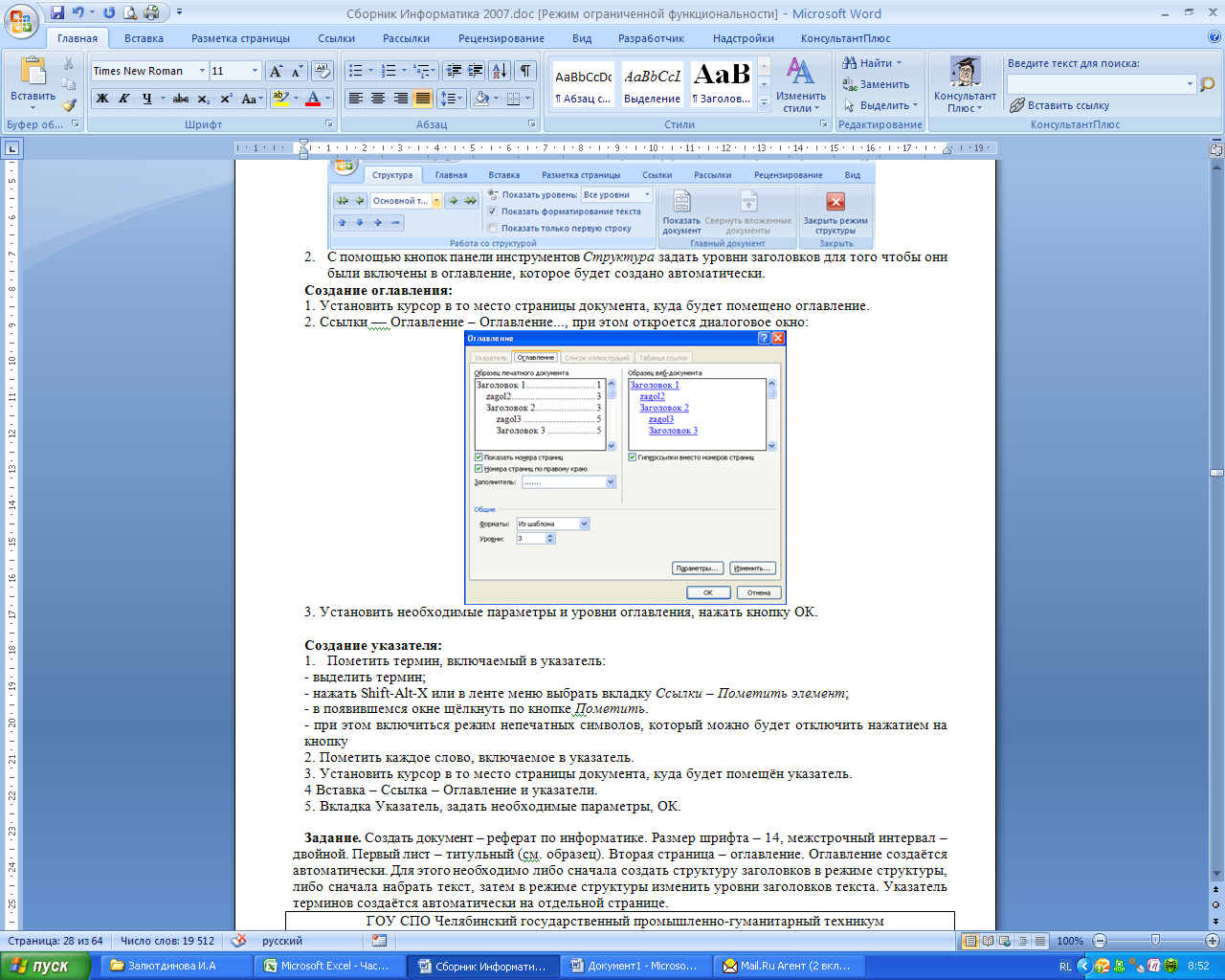The image size is (1225, 980).
Task: Align text to the right
Action: coord(400,99)
